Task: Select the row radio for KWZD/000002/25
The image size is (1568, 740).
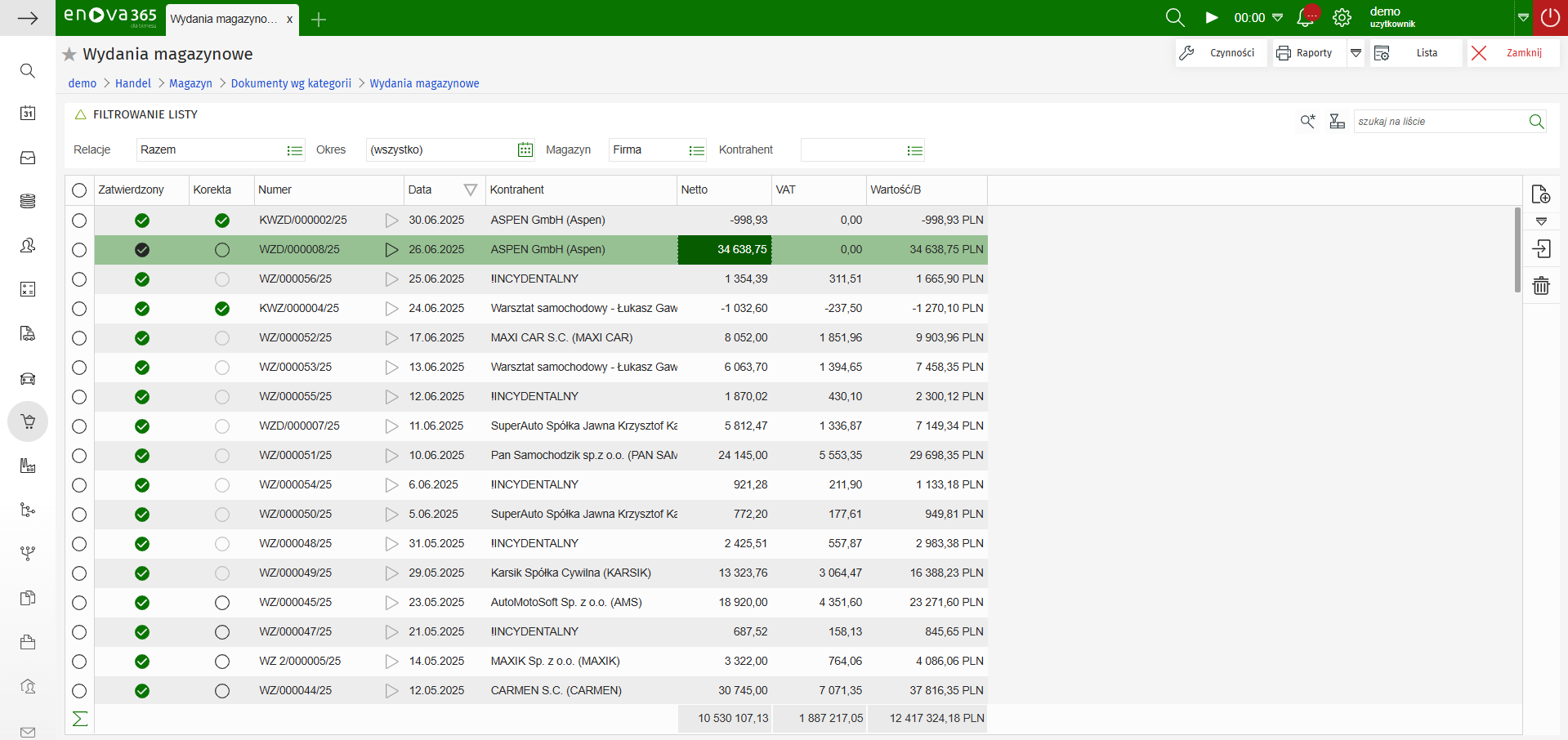Action: tap(79, 221)
